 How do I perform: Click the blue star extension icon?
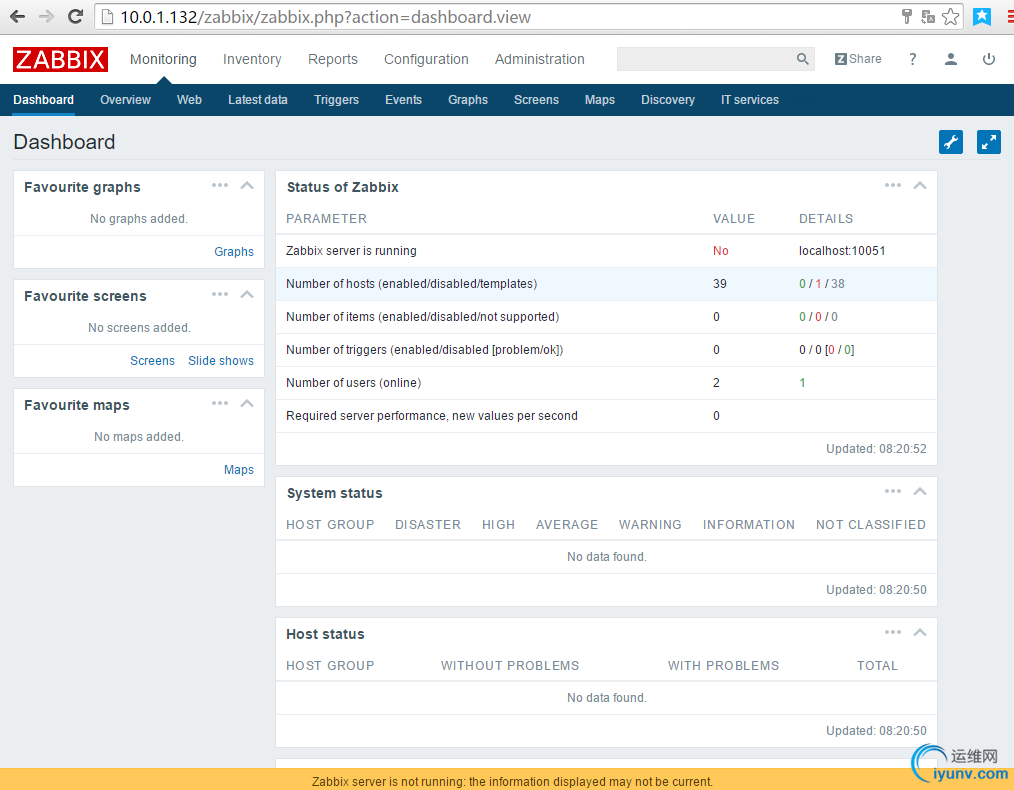(982, 17)
